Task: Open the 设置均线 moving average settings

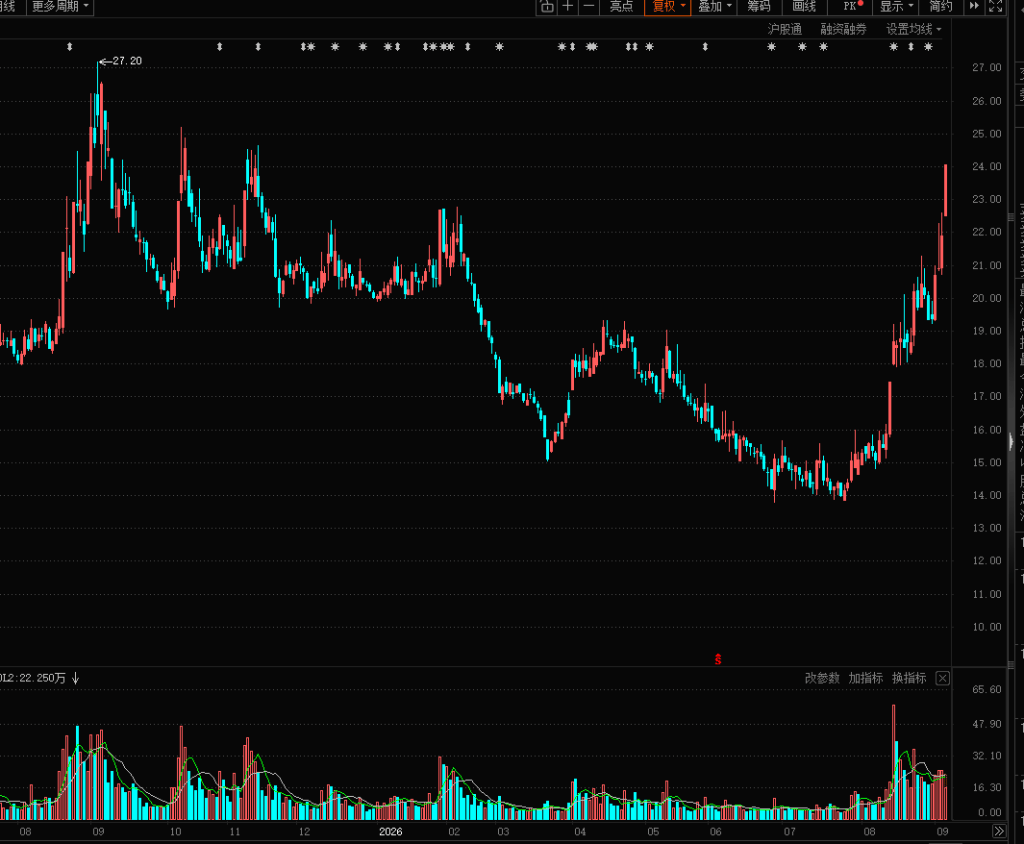Action: pos(913,29)
